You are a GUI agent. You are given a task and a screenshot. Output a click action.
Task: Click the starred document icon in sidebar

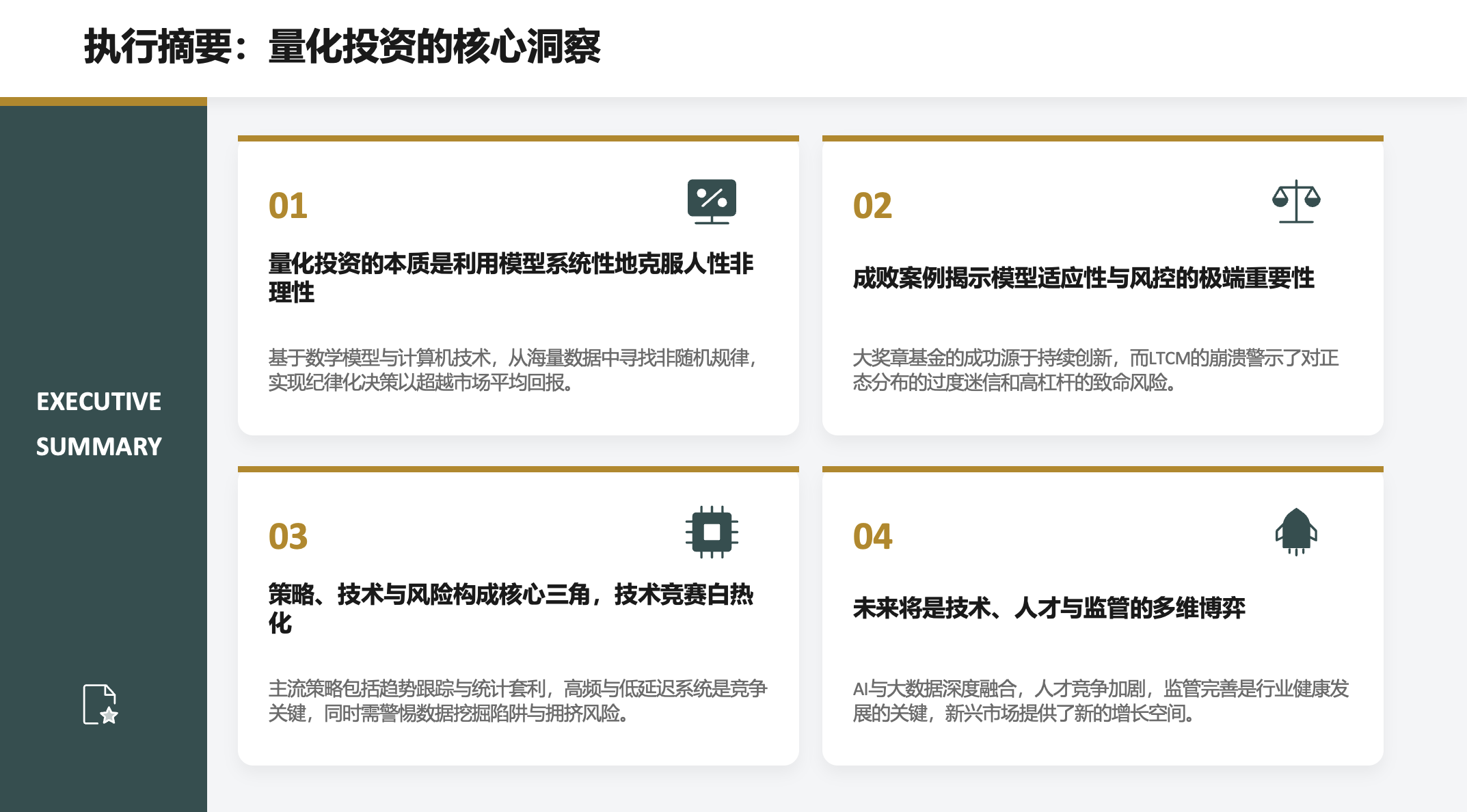[100, 704]
